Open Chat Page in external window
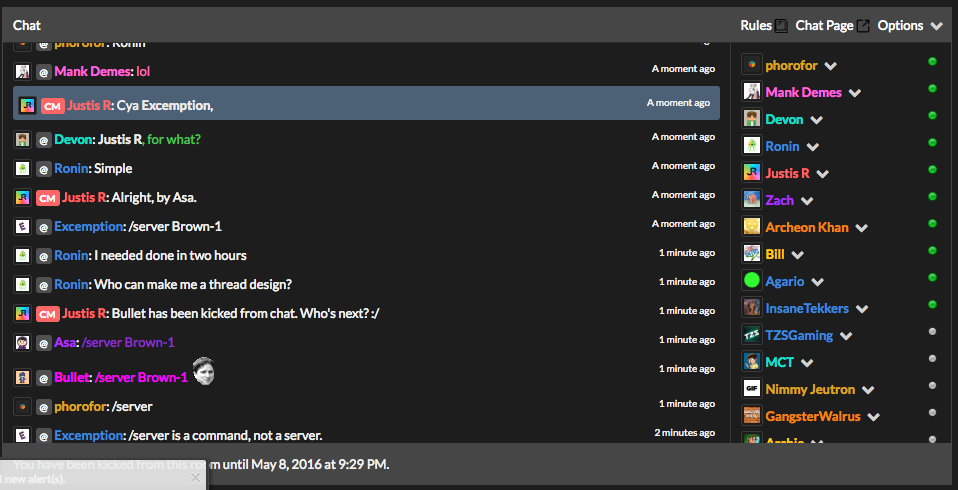This screenshot has width=958, height=490. click(x=863, y=26)
